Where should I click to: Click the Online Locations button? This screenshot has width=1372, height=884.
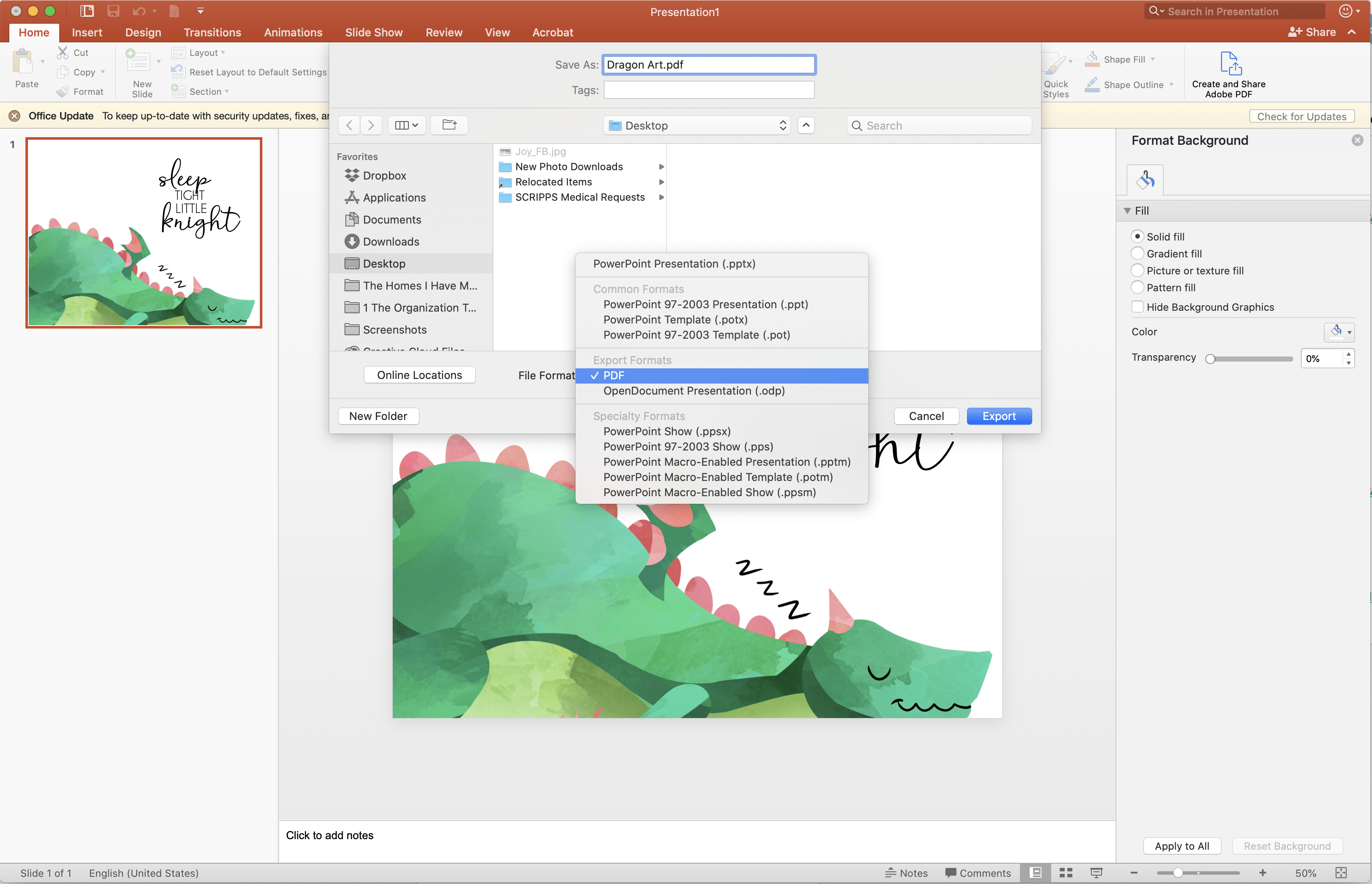pos(419,375)
